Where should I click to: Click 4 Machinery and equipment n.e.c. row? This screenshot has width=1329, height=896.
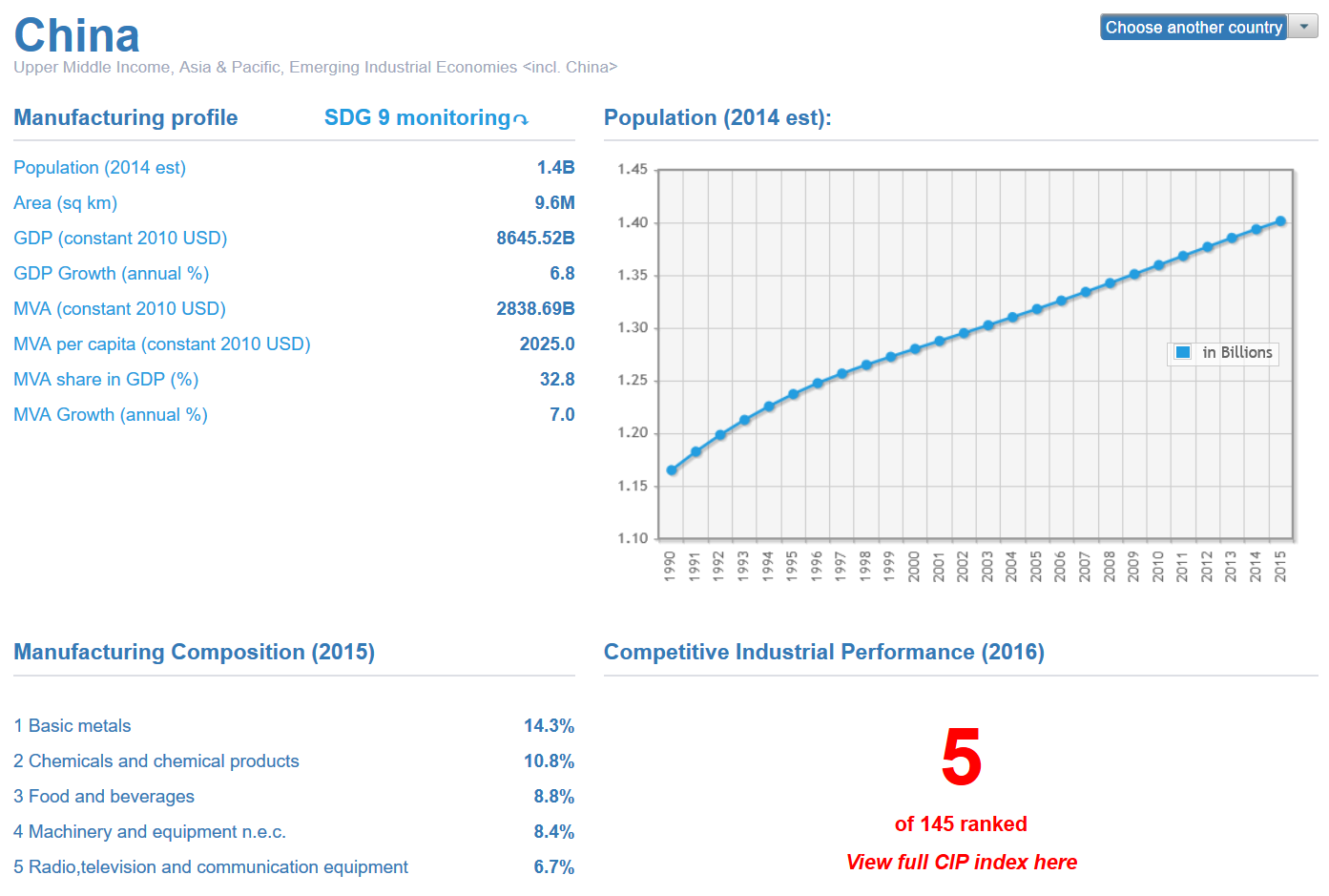(294, 832)
